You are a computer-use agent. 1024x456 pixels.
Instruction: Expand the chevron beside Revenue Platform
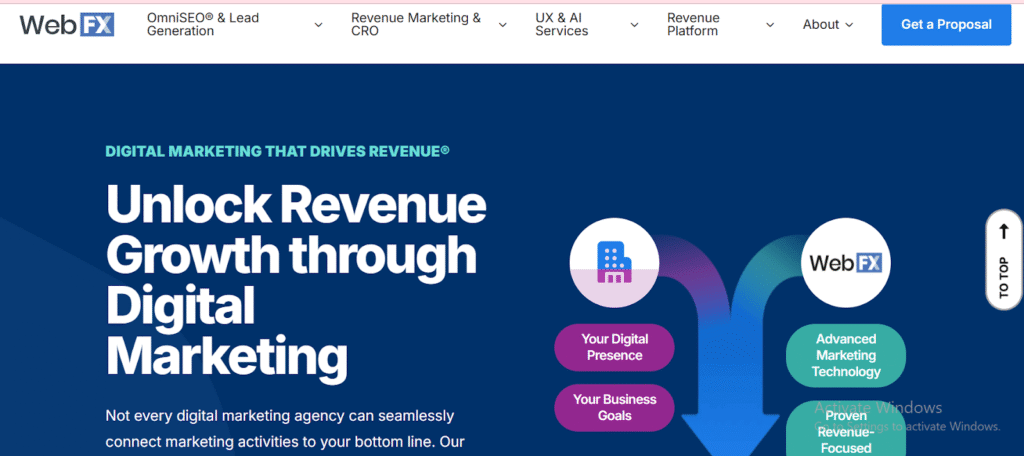770,25
